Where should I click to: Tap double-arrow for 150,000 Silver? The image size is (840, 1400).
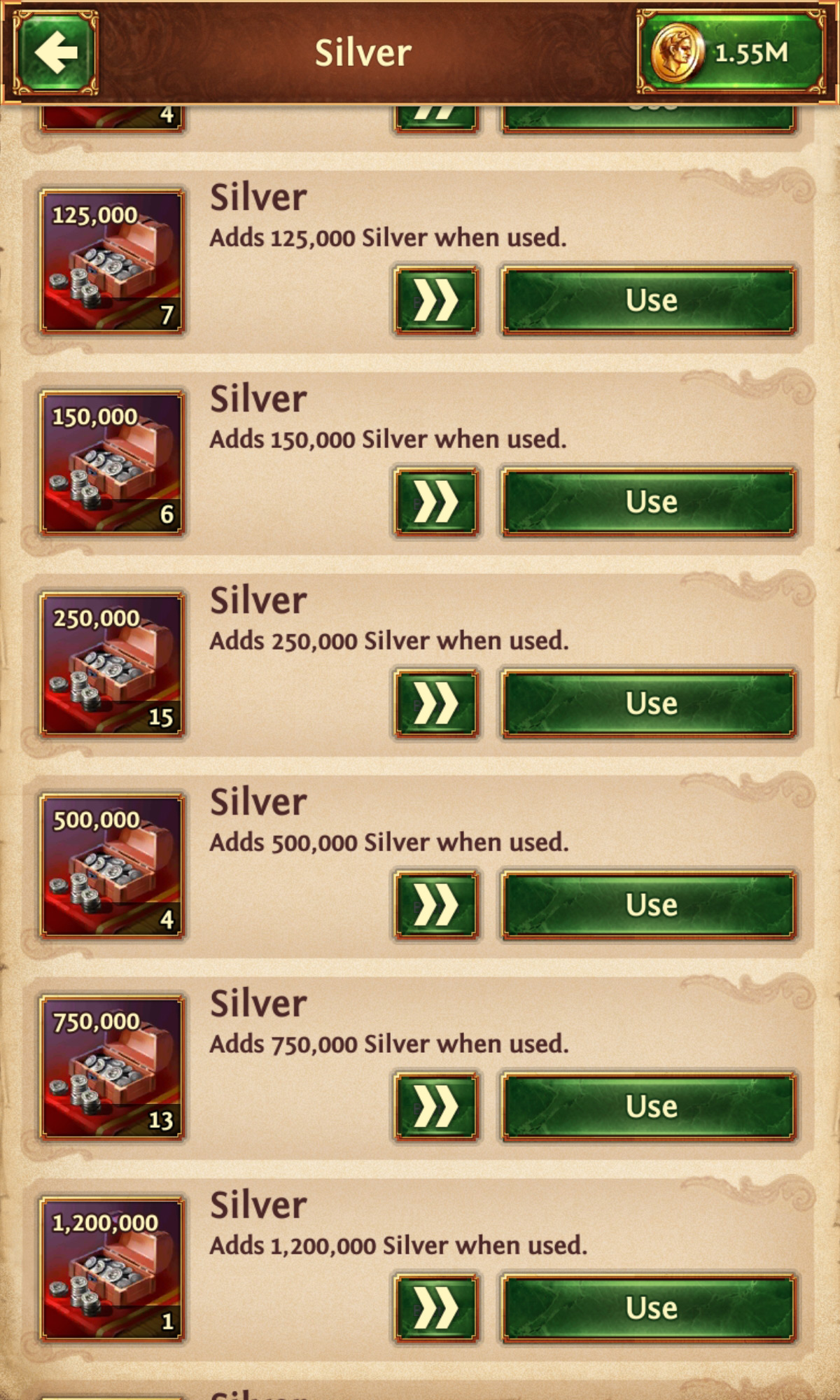click(x=436, y=502)
